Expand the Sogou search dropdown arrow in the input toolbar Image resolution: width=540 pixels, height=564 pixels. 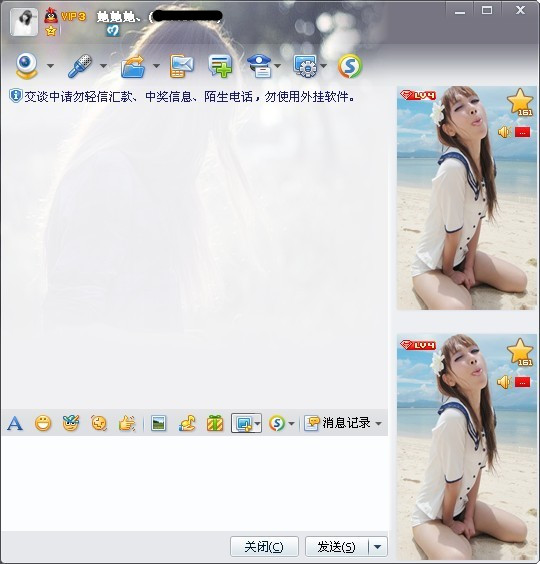tap(291, 423)
